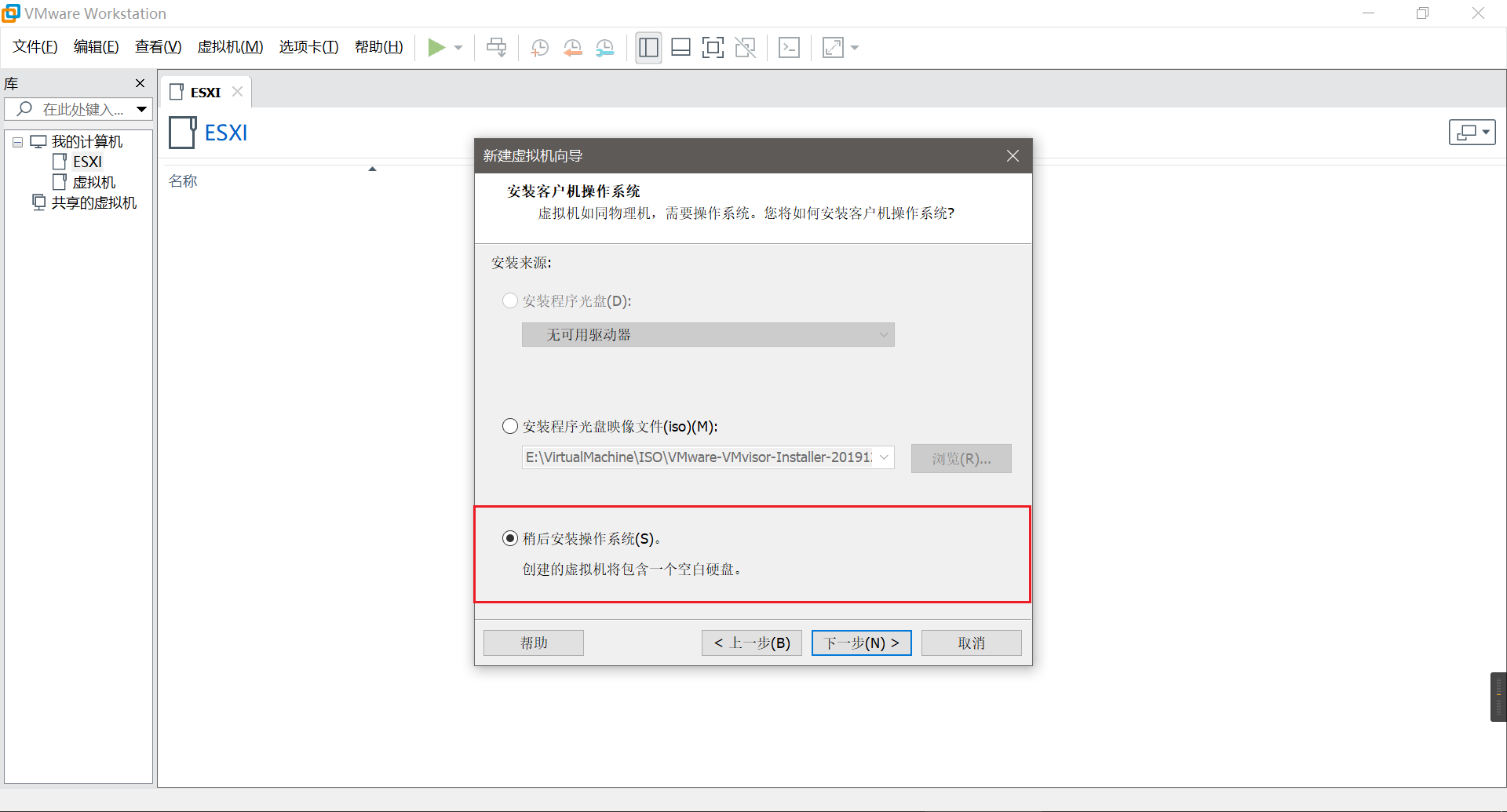Close the ESXI tab
This screenshot has width=1507, height=812.
pos(237,92)
